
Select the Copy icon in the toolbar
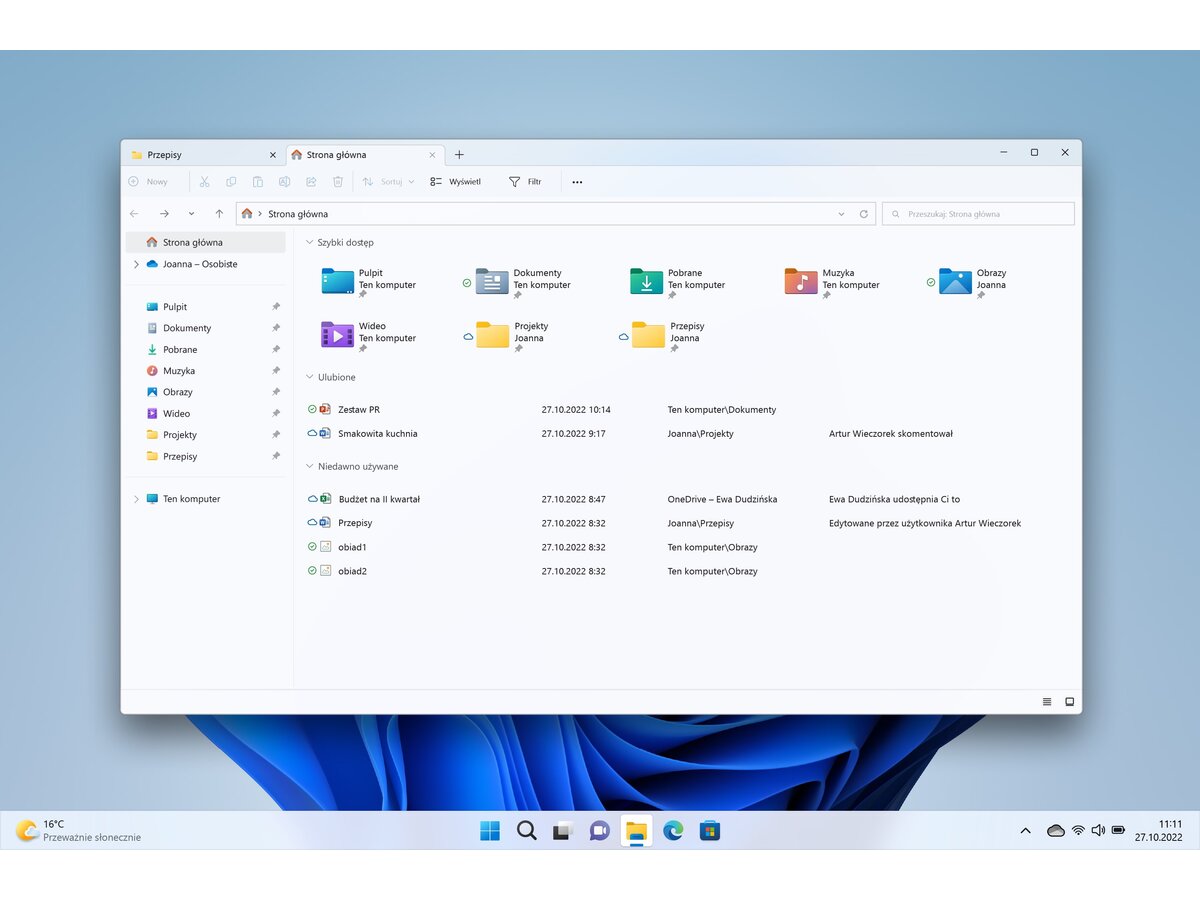[x=231, y=181]
